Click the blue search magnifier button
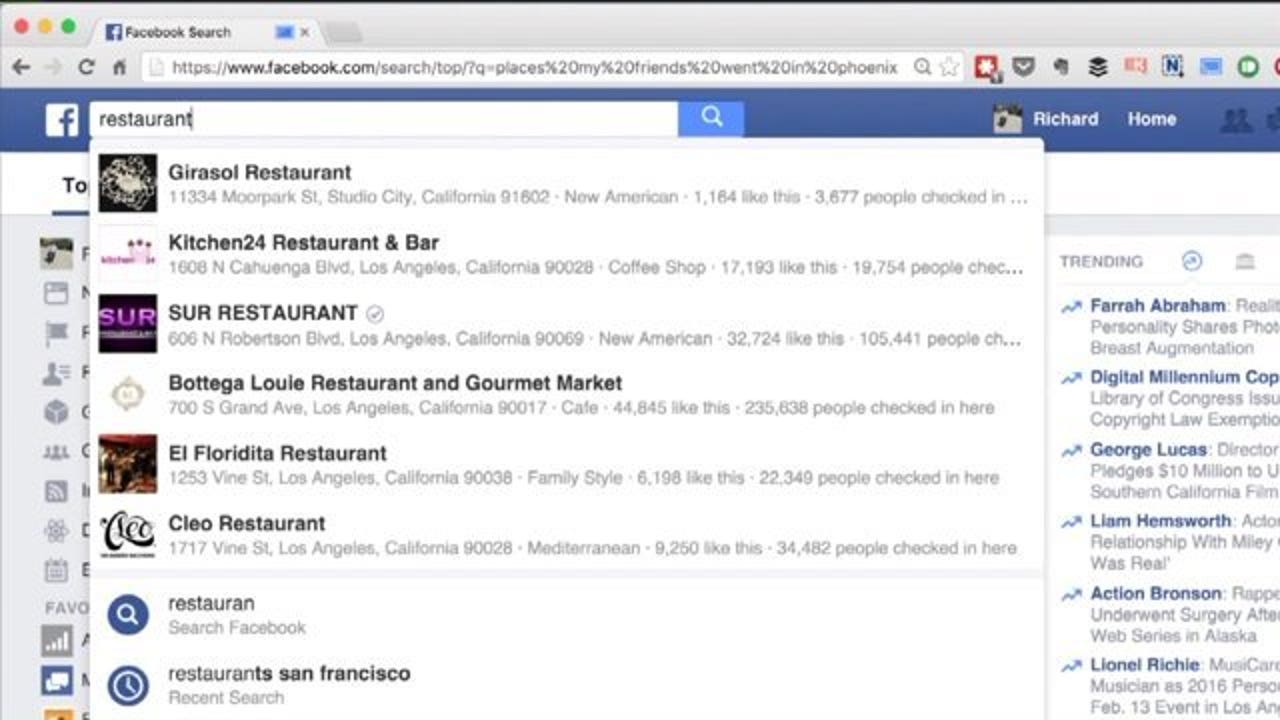This screenshot has width=1280, height=720. [x=711, y=118]
